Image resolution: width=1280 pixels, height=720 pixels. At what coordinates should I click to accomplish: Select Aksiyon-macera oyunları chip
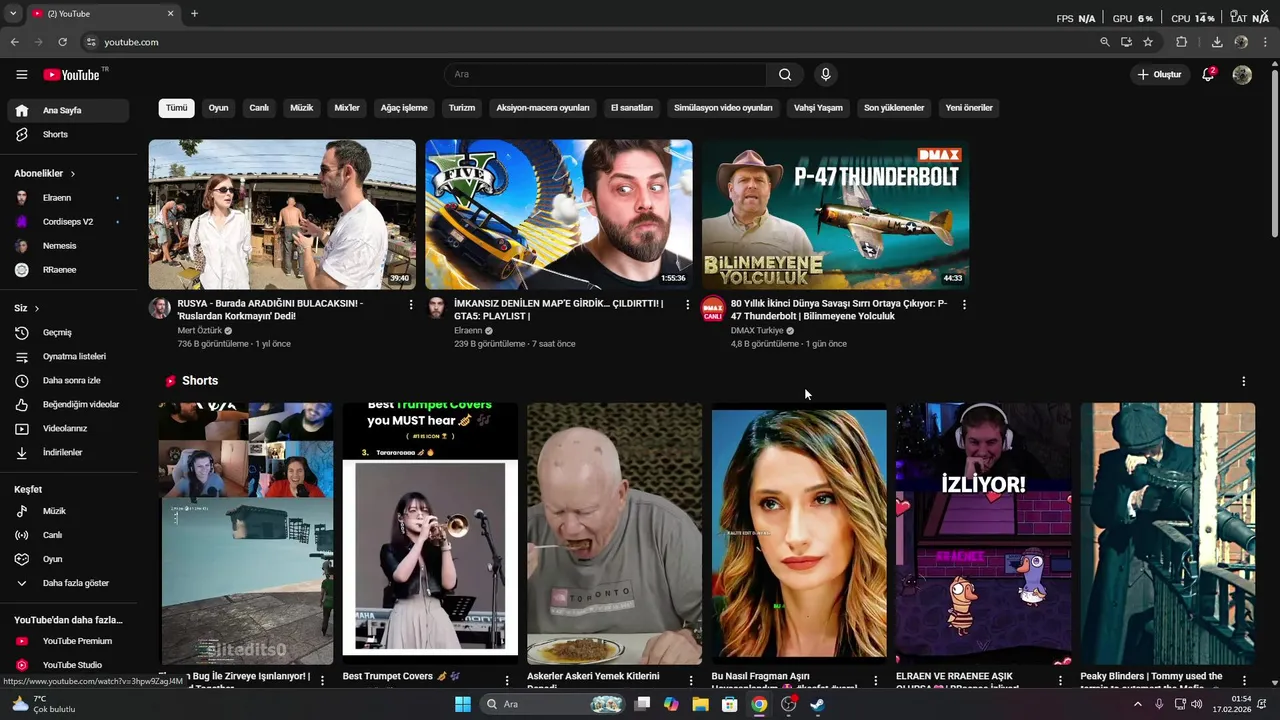[x=543, y=108]
